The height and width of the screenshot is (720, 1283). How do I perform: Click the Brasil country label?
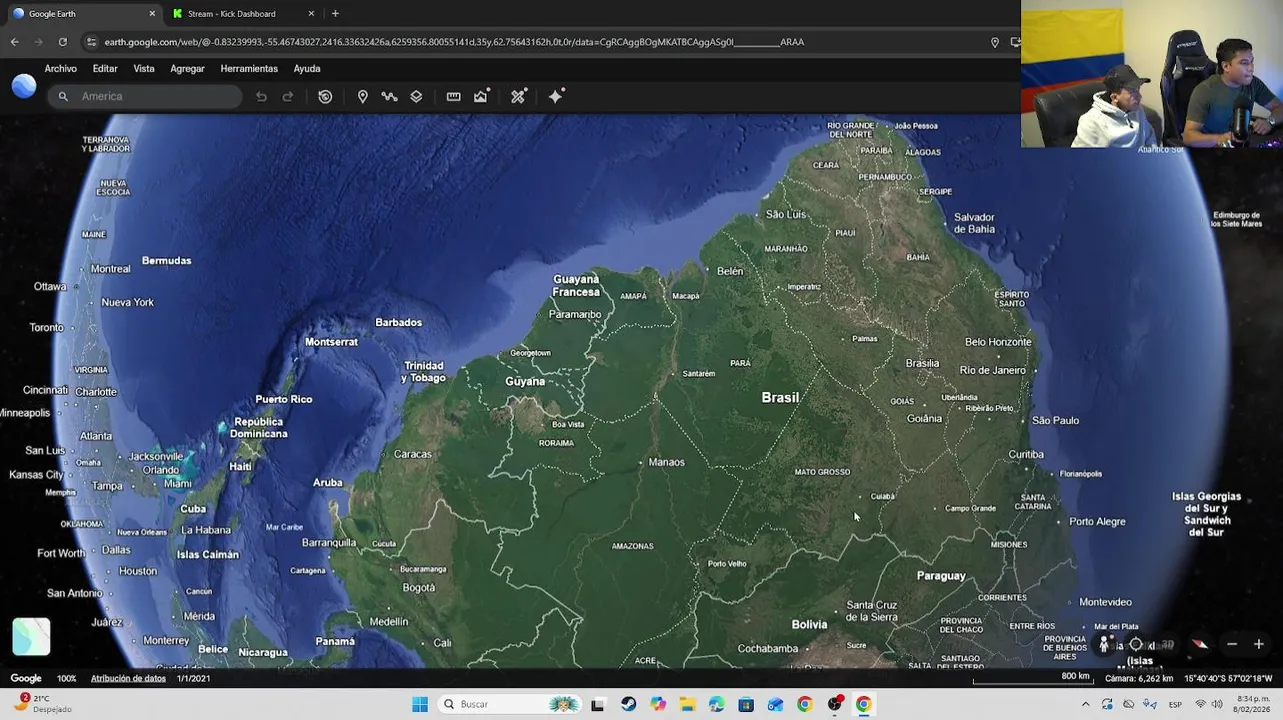780,398
